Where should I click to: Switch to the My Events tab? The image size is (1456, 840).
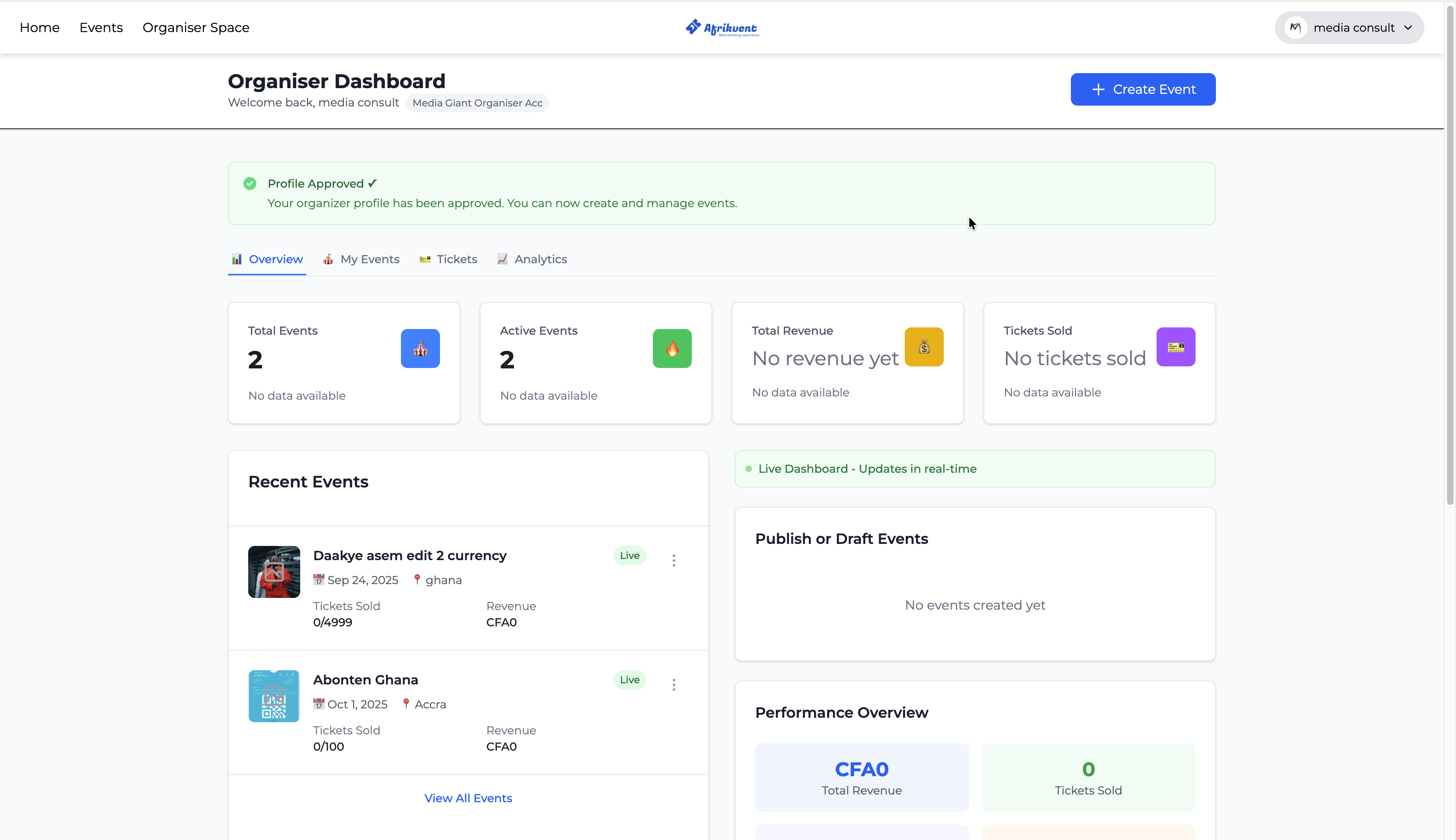point(361,259)
